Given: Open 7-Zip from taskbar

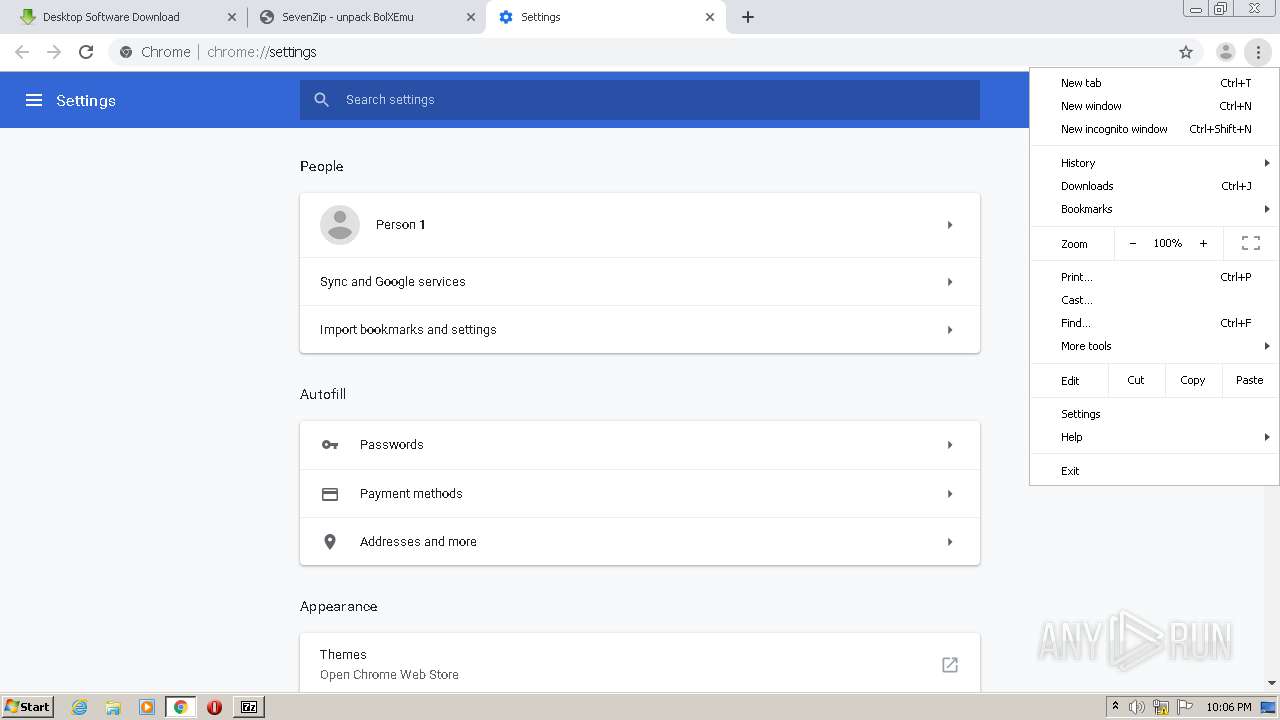Looking at the screenshot, I should pyautogui.click(x=249, y=707).
